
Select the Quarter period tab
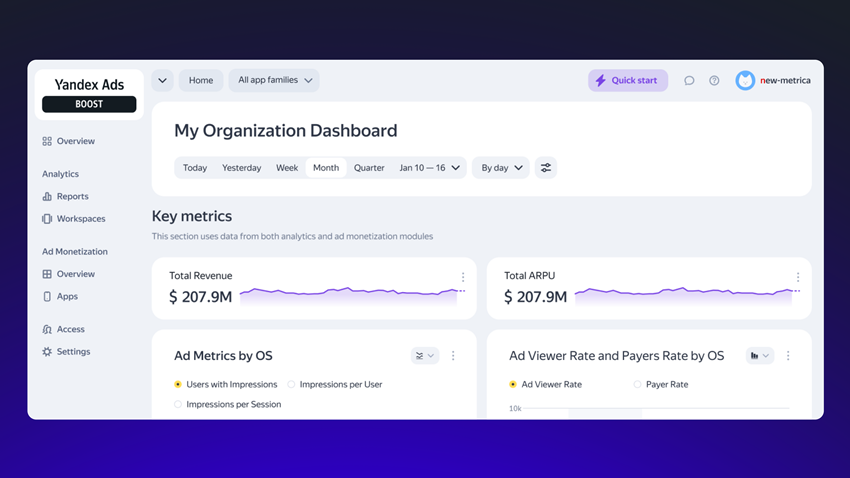click(369, 168)
